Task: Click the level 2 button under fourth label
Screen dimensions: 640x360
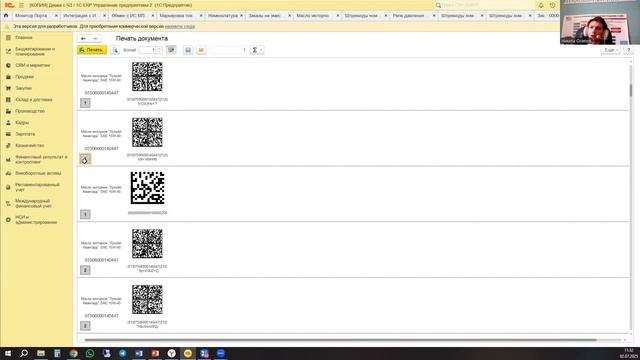Action: [85, 270]
